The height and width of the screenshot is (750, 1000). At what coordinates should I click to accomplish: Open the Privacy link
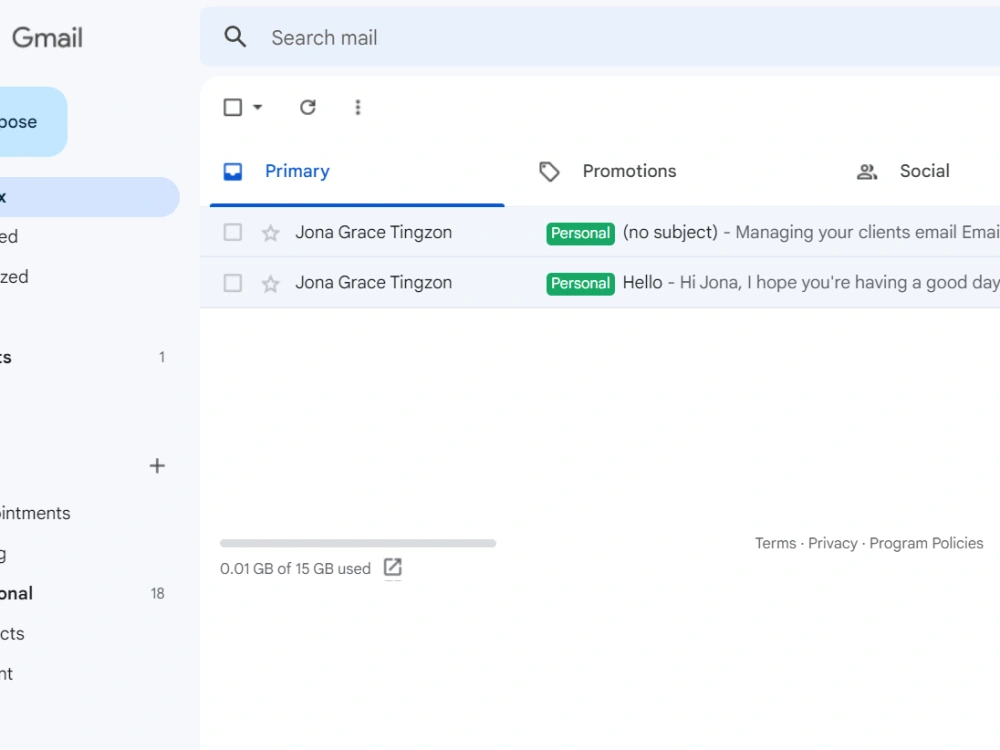[833, 543]
